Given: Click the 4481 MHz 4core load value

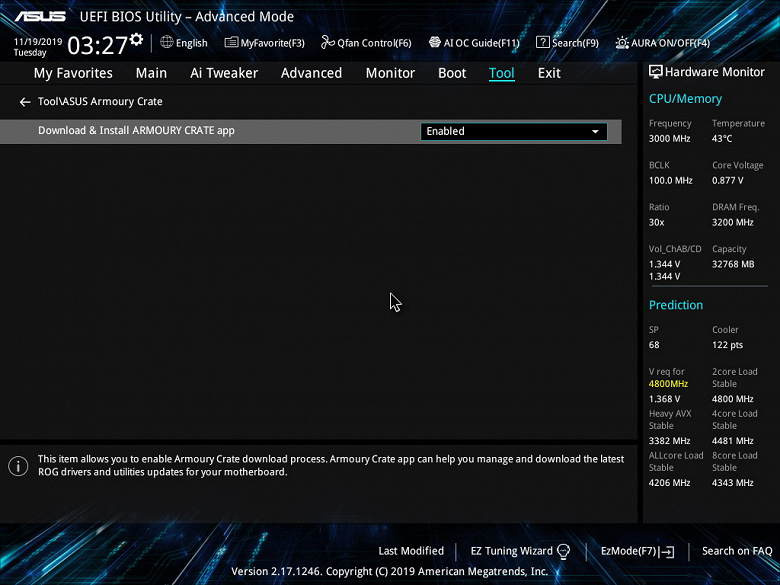Looking at the screenshot, I should [x=732, y=441].
